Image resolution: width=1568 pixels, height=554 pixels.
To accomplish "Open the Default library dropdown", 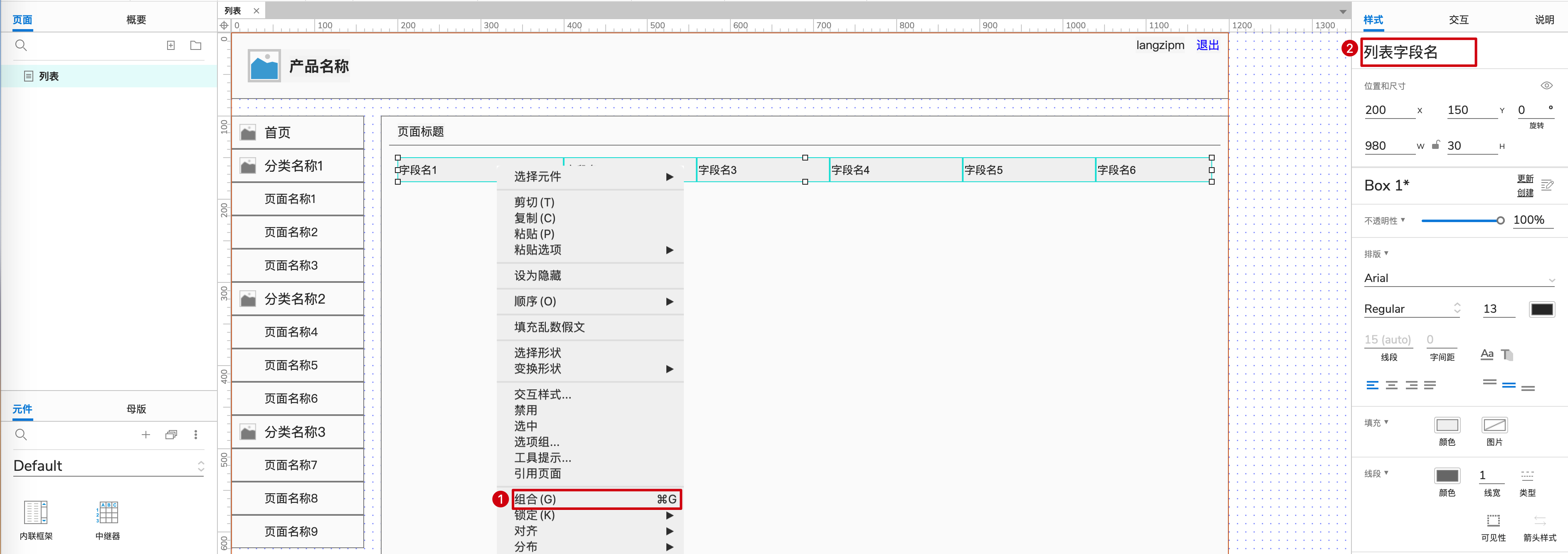I will (x=108, y=466).
